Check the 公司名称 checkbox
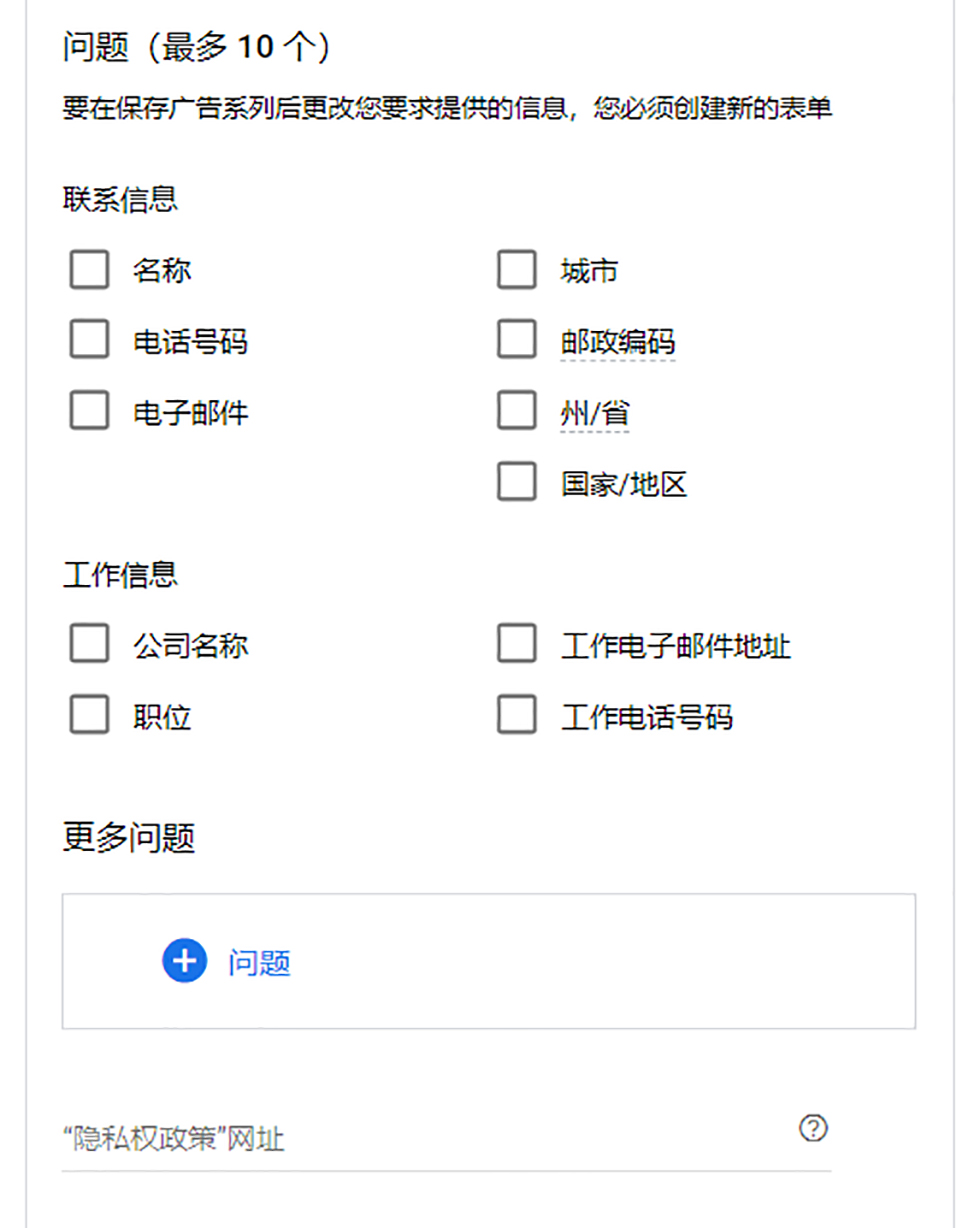 pos(89,645)
